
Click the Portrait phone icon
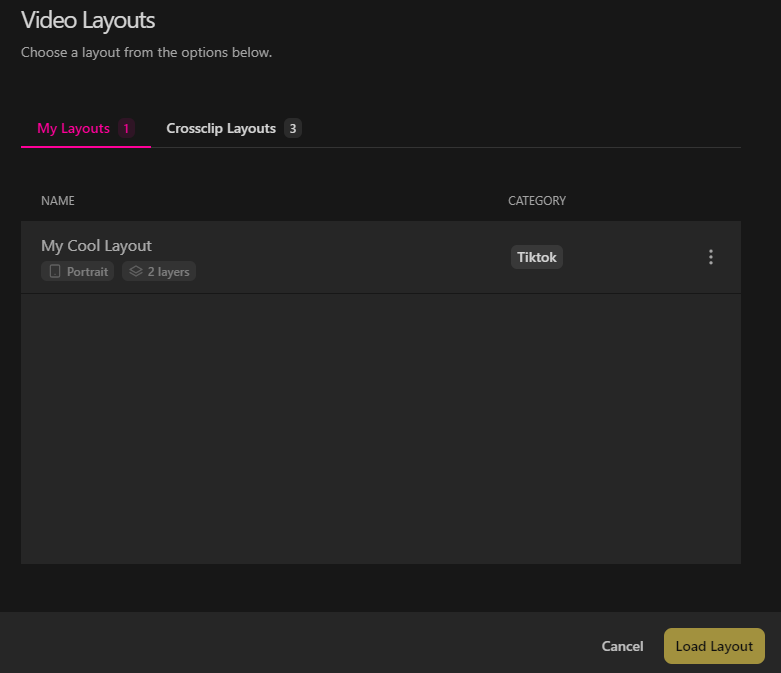pos(55,271)
